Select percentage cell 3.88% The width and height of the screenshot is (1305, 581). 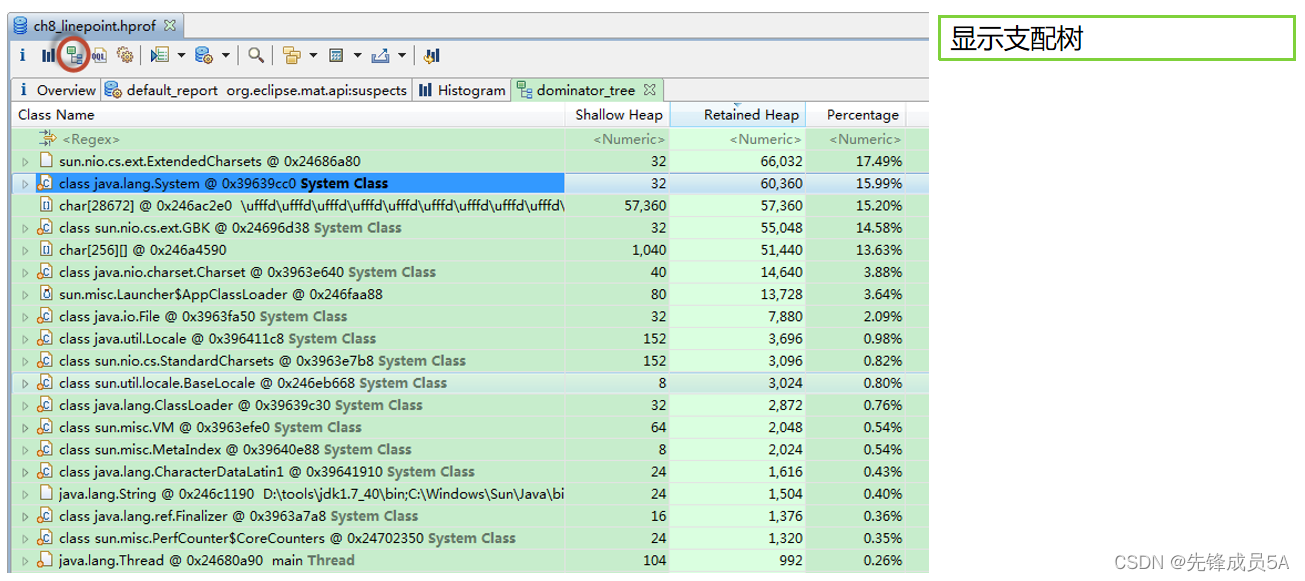882,272
